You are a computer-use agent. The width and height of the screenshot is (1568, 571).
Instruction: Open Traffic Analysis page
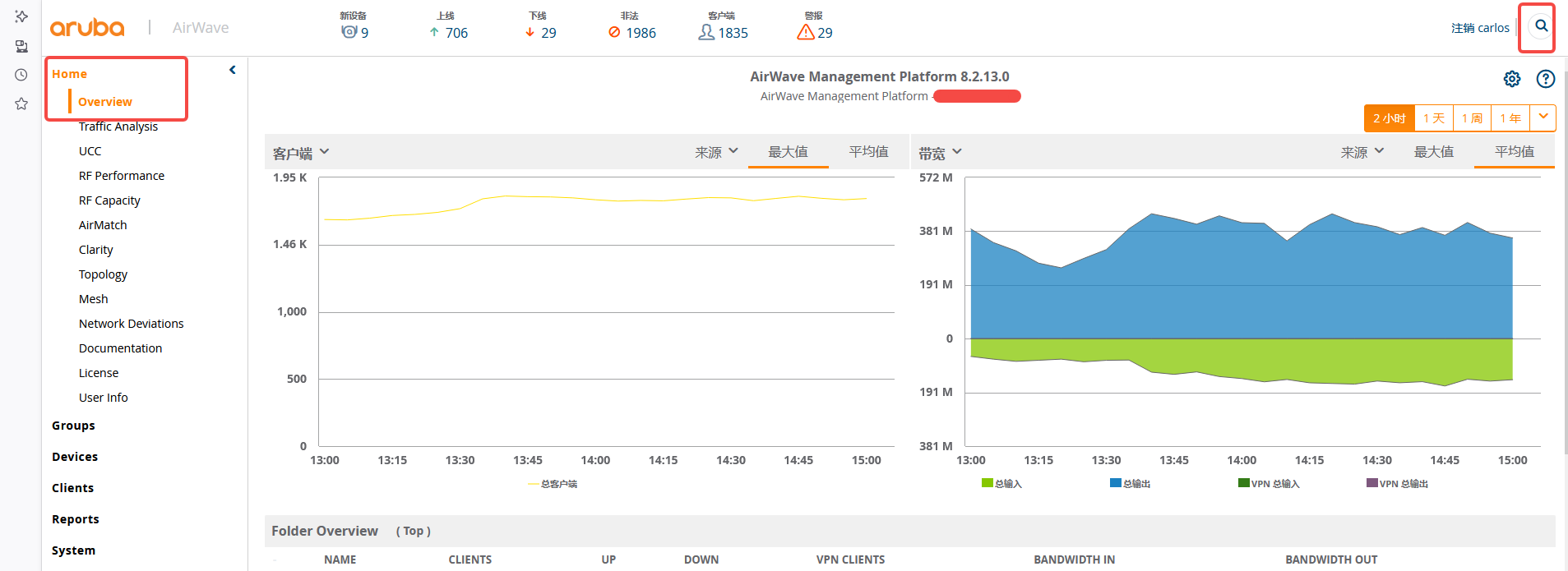point(118,127)
